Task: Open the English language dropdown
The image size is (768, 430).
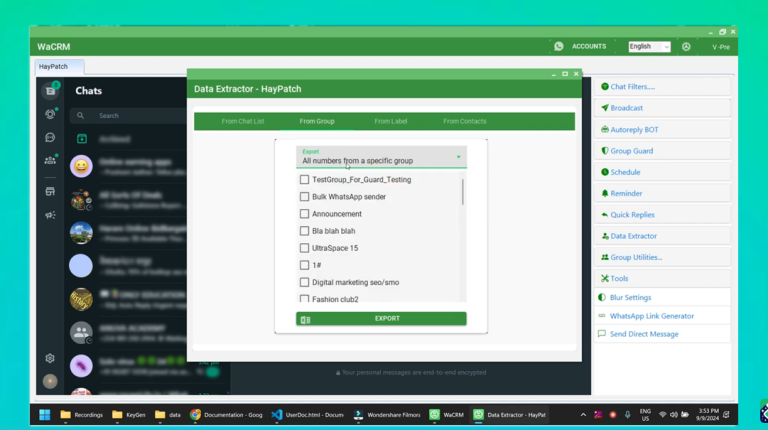Action: [649, 46]
